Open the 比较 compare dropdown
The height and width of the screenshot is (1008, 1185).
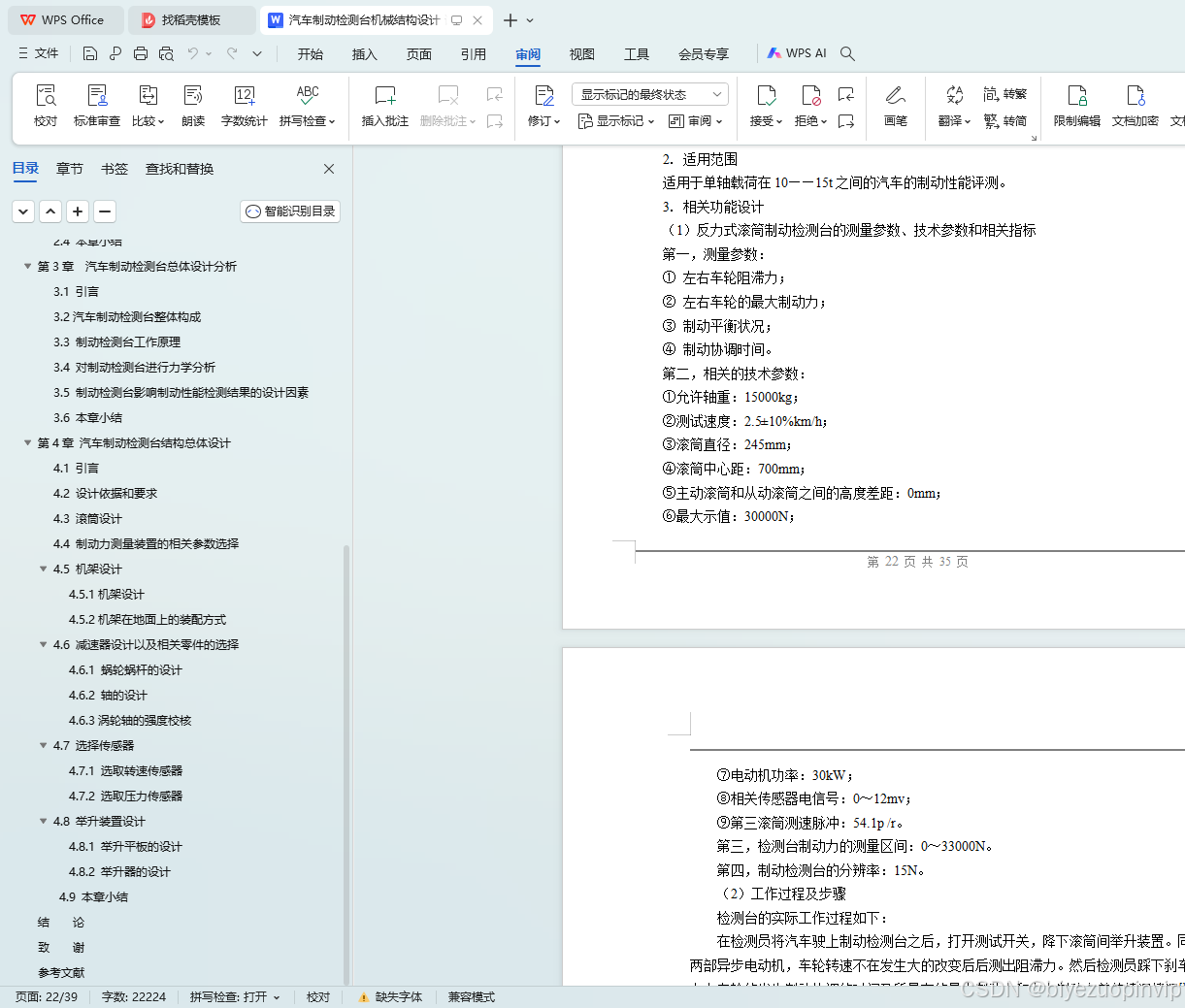pos(148,106)
